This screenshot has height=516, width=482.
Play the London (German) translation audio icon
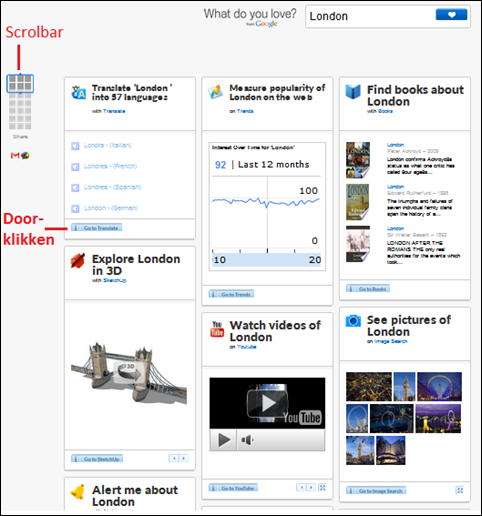tap(75, 209)
